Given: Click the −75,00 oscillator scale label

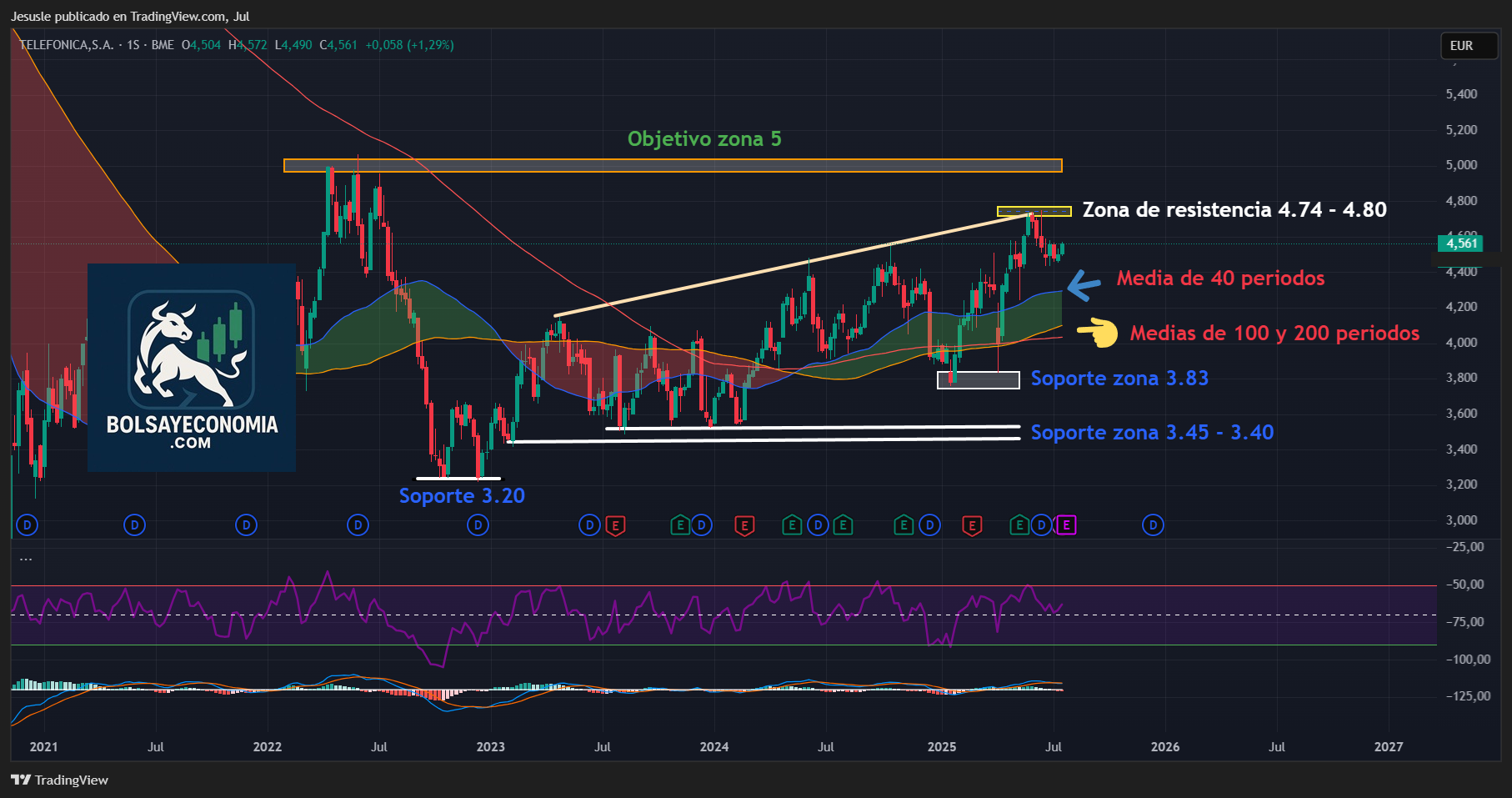Looking at the screenshot, I should pos(1464,622).
